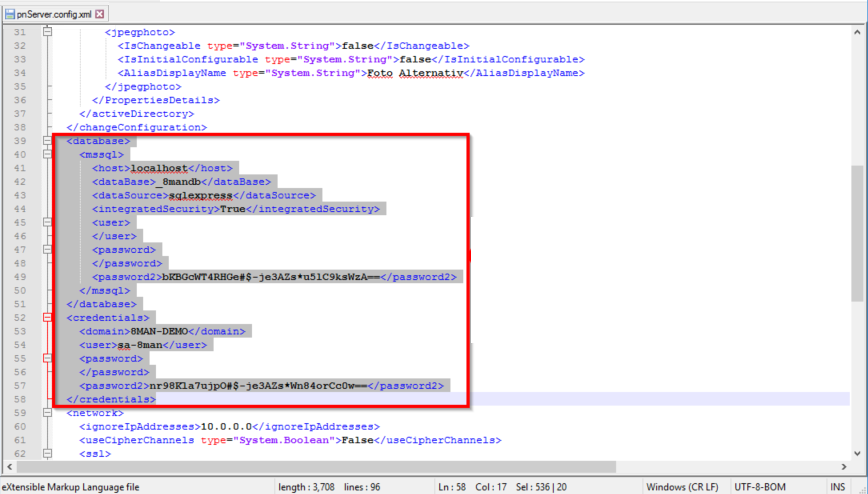Viewport: 868px width, 494px height.
Task: Collapse the jpegphoto node at line 31
Action: (x=46, y=32)
